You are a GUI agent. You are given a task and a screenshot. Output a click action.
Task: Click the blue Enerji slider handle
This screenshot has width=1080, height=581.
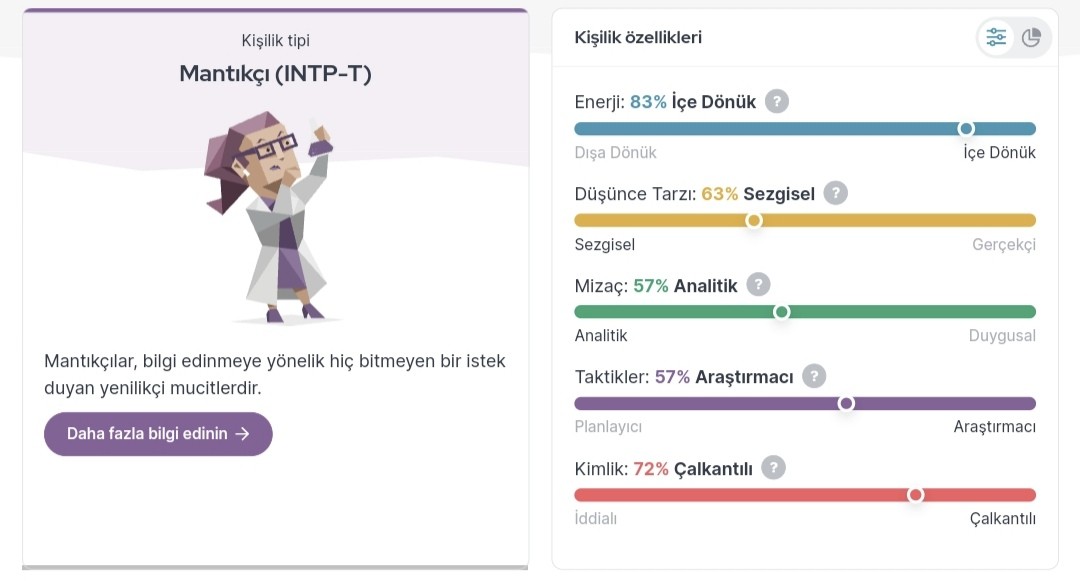click(966, 129)
